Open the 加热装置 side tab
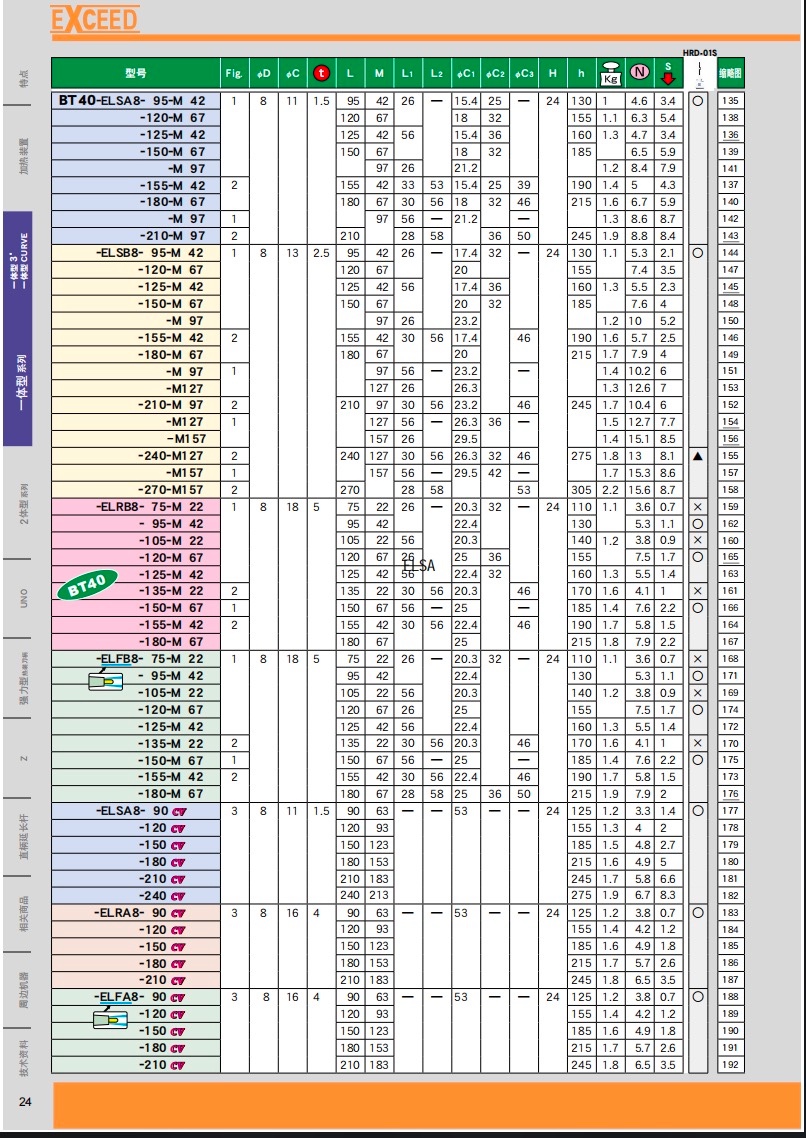The height and width of the screenshot is (1138, 806). click(x=25, y=157)
